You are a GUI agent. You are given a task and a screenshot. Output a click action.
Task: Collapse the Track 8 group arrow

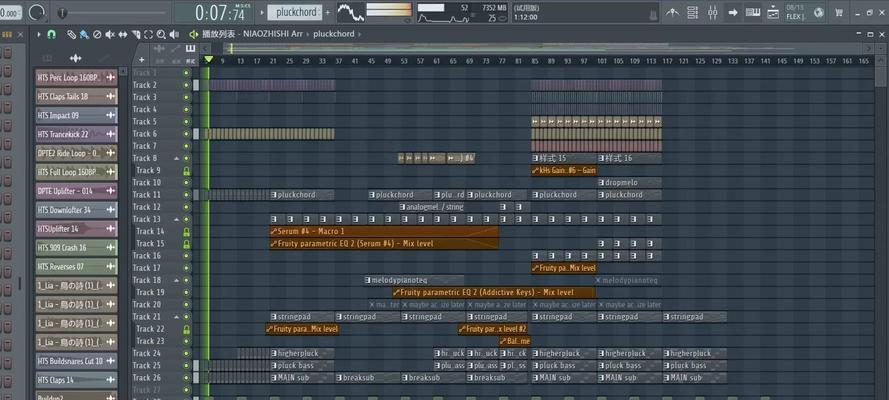pos(176,159)
